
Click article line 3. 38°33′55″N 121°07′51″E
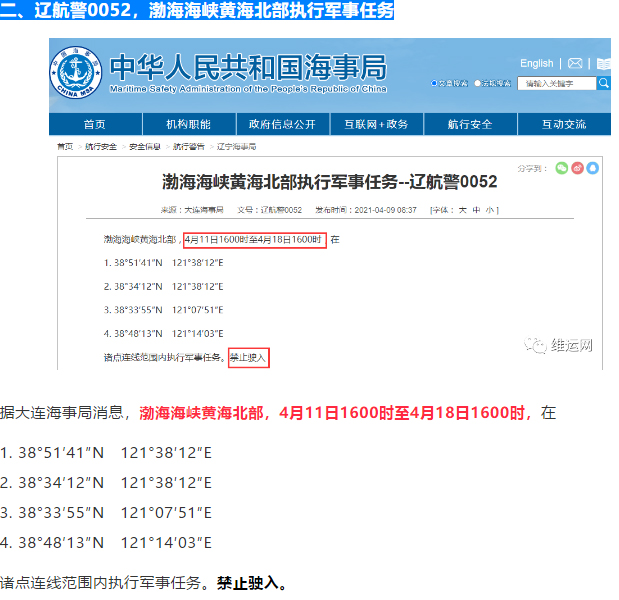point(106,513)
